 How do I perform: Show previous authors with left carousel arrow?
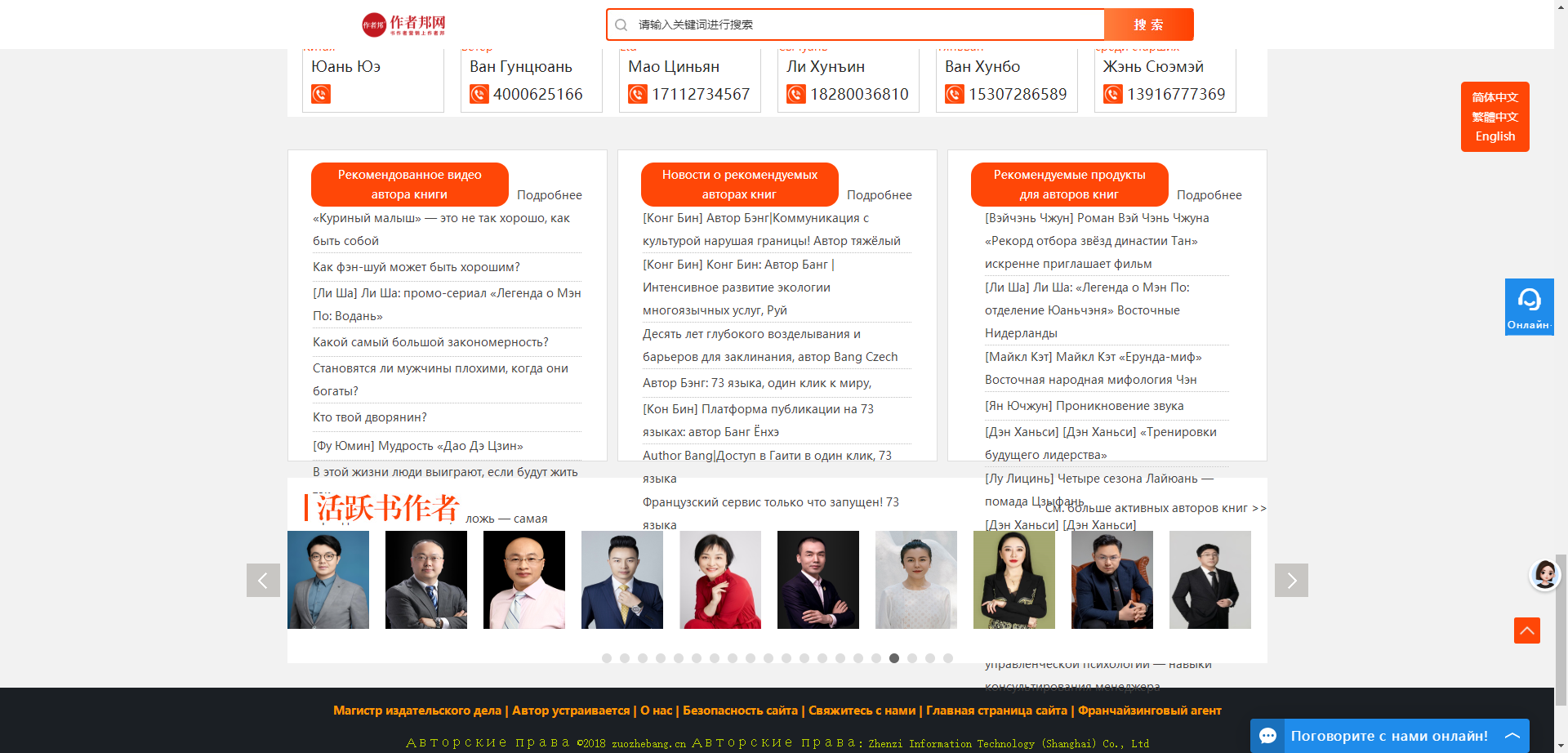[263, 581]
